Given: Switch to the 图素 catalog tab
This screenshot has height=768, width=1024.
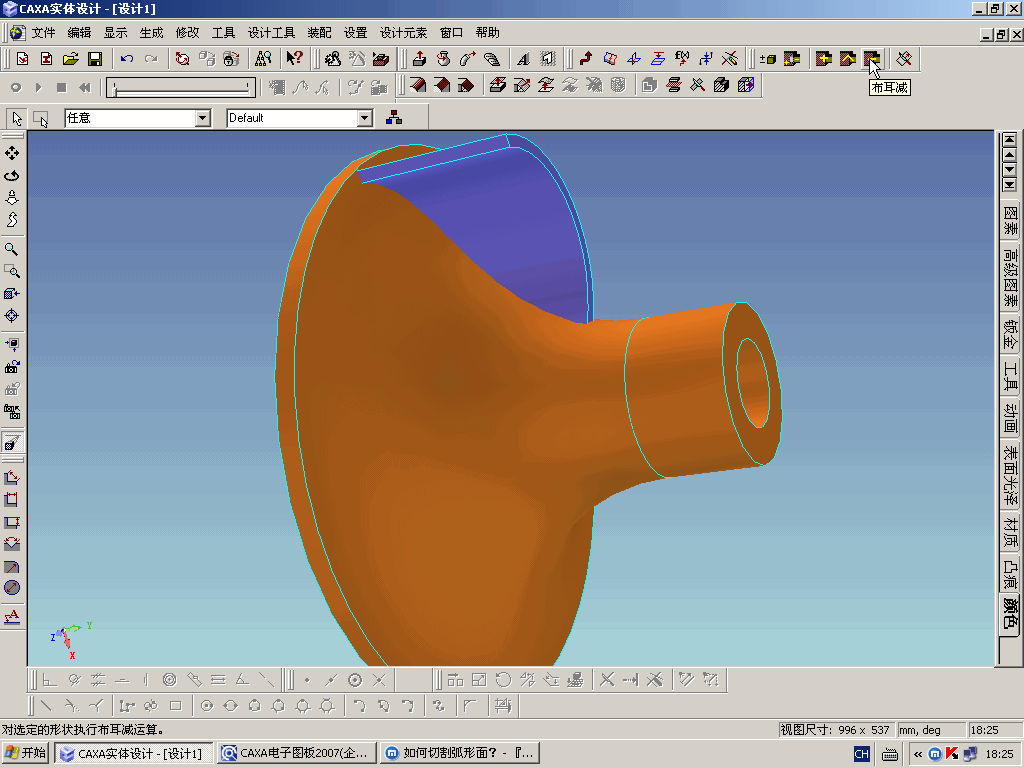Looking at the screenshot, I should click(x=1010, y=219).
